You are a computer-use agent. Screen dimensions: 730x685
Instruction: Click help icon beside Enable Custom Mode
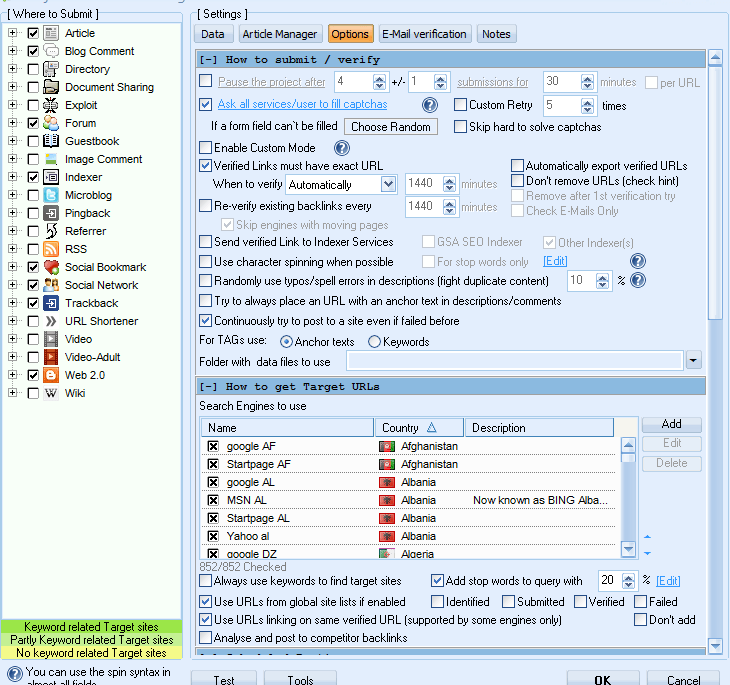pyautogui.click(x=341, y=148)
